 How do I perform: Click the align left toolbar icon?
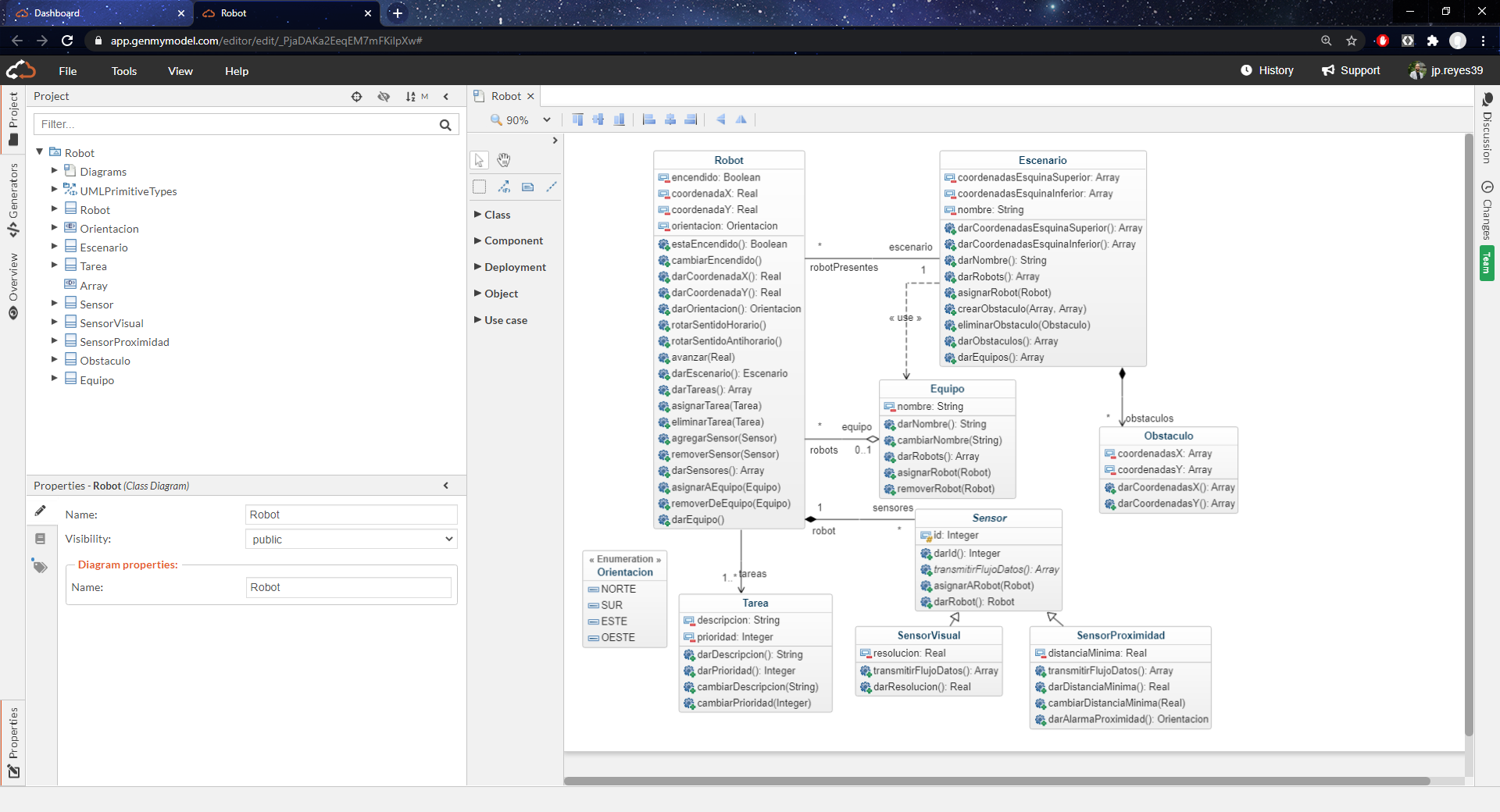pyautogui.click(x=648, y=119)
